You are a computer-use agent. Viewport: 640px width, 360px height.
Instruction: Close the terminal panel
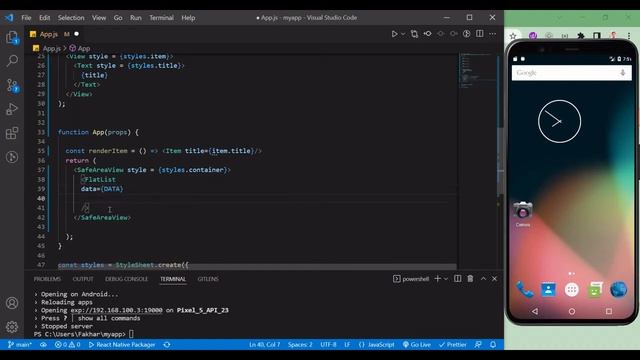tap(494, 278)
